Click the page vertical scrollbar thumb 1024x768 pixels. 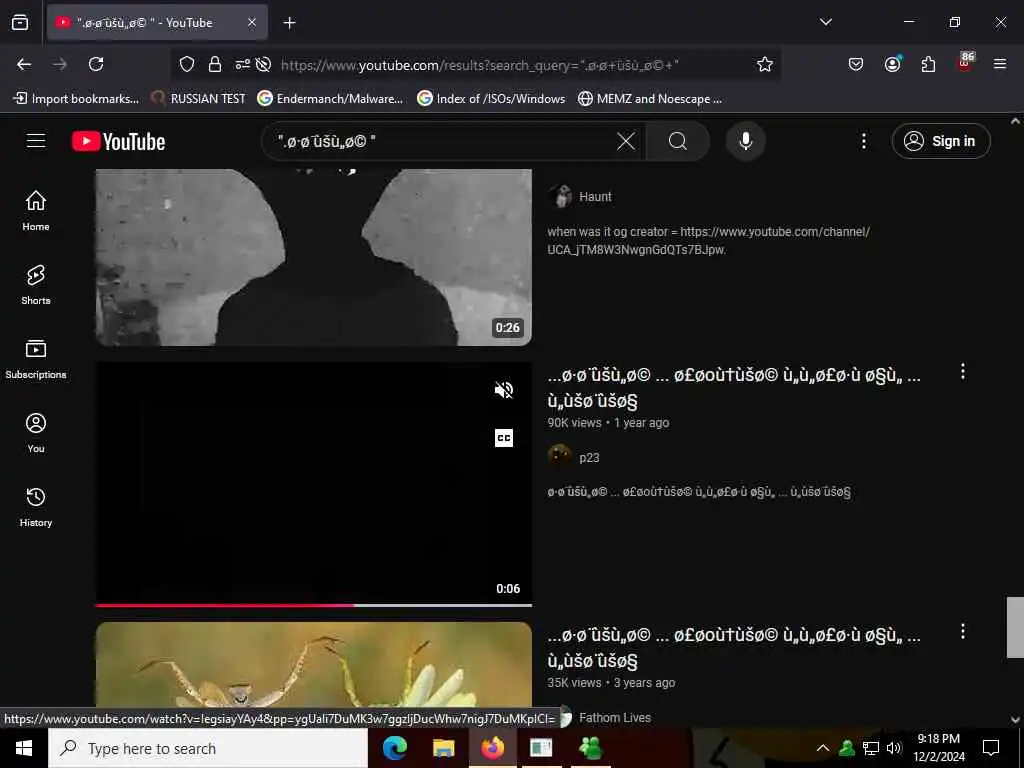[1015, 627]
